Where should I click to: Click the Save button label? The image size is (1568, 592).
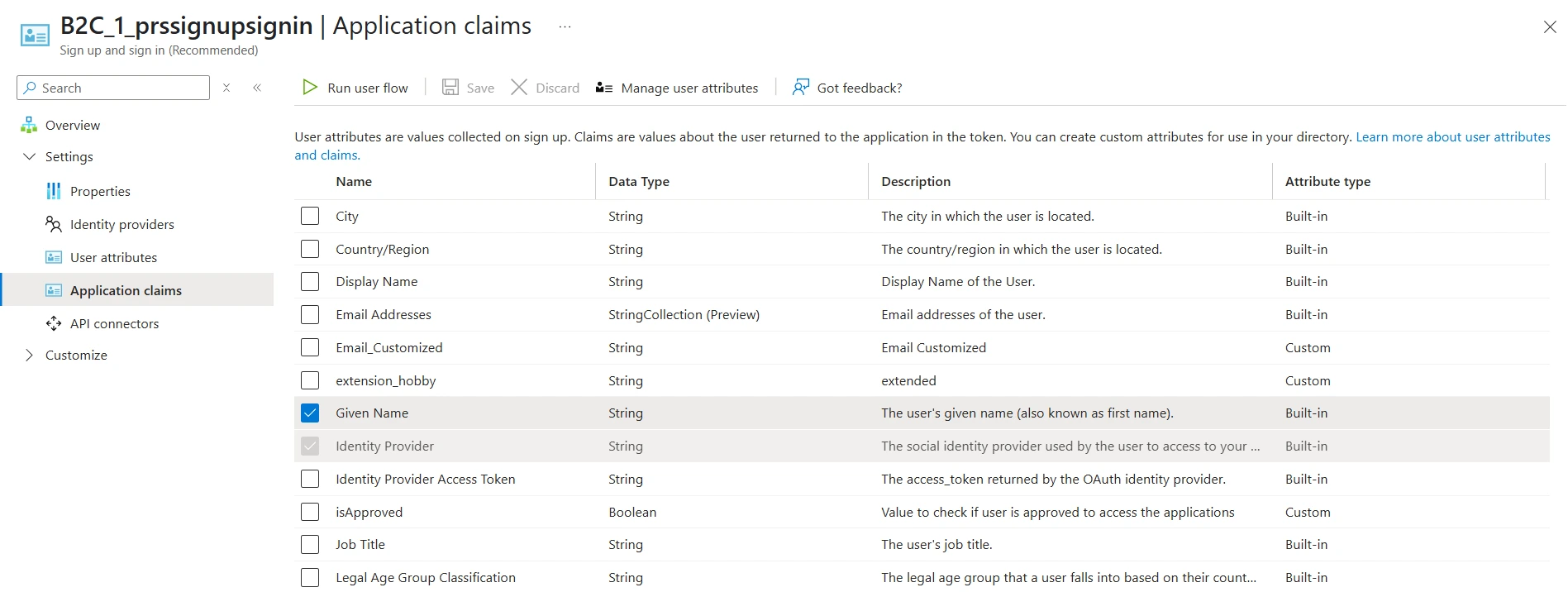[480, 88]
